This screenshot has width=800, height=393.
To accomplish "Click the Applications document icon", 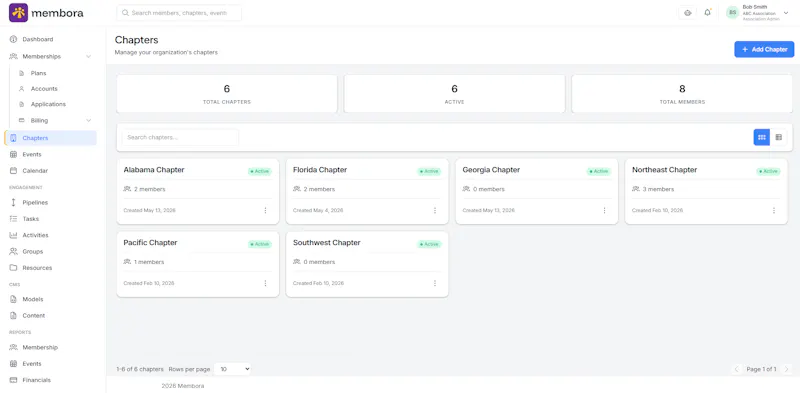I will [x=21, y=104].
